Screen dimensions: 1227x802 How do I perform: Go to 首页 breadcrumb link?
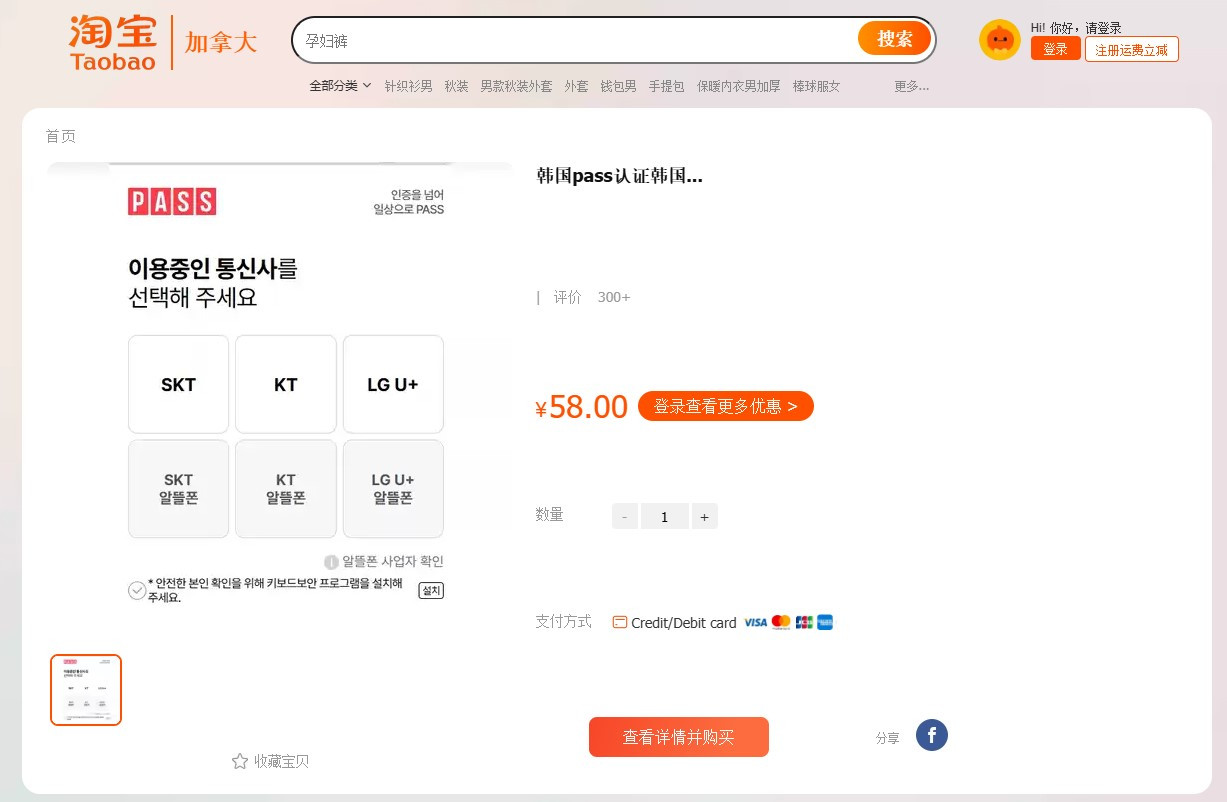(x=60, y=136)
